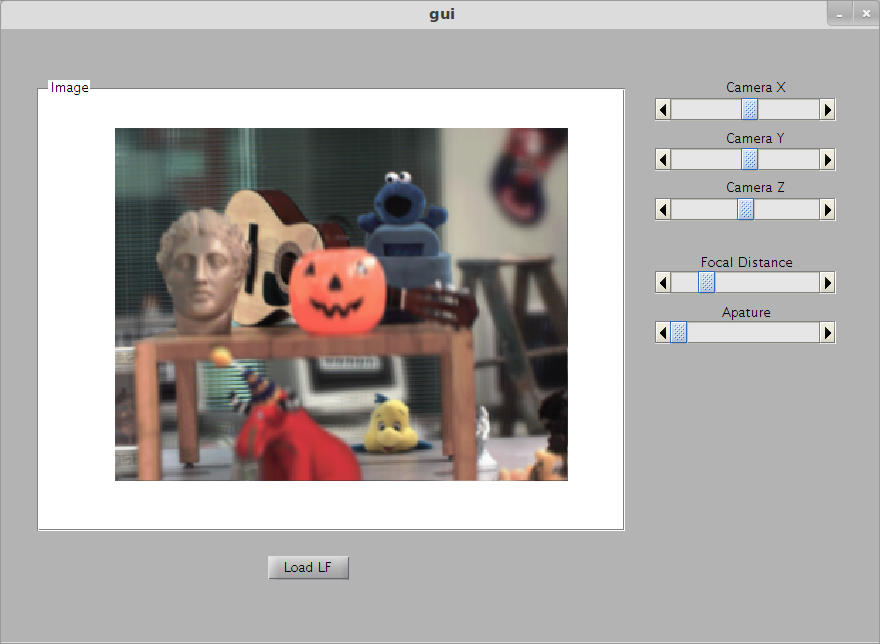
Task: Click left arrow of Apature slider
Action: (x=663, y=332)
